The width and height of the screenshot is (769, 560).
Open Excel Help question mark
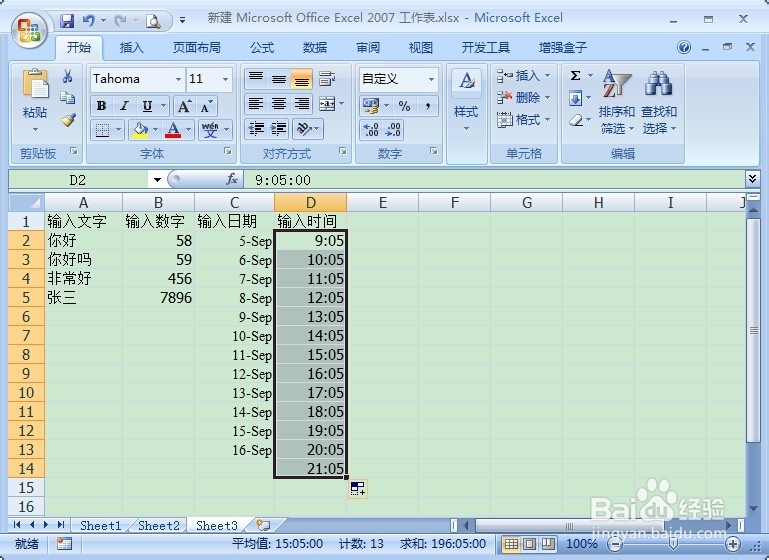684,47
